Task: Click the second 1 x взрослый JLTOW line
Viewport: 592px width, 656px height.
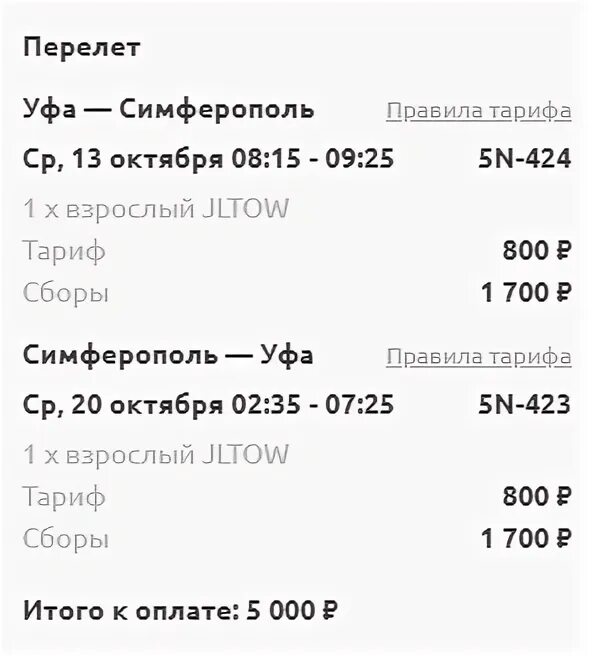Action: [x=156, y=455]
